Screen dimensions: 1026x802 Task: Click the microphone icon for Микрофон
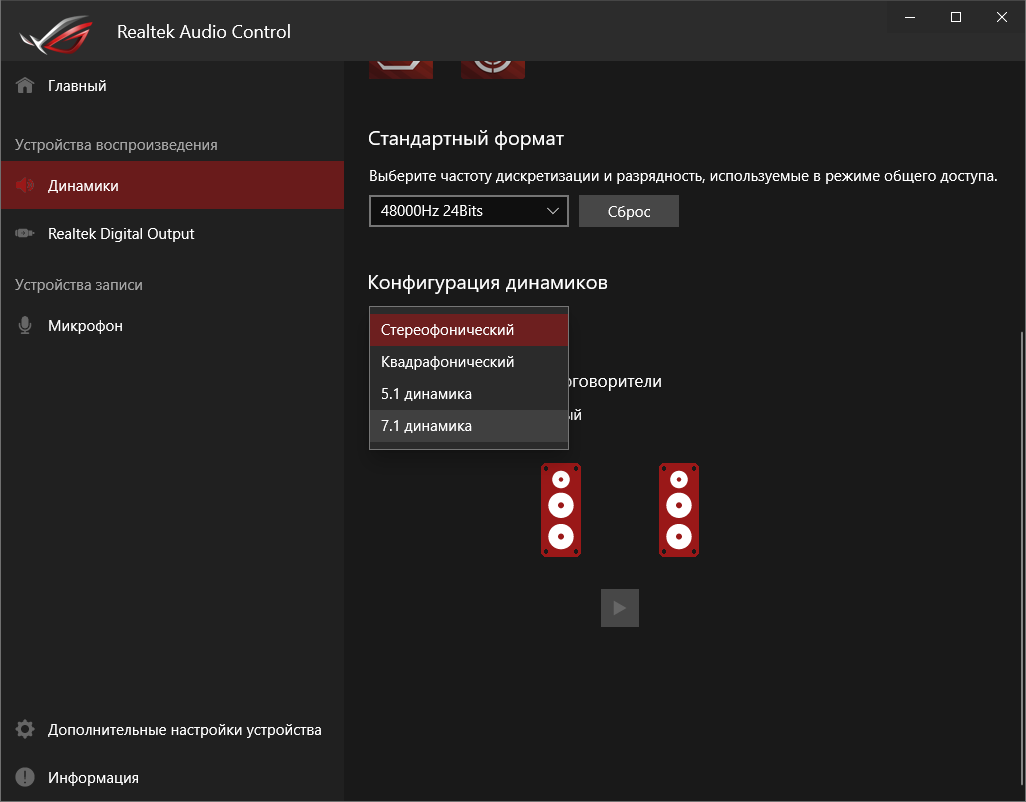point(25,326)
